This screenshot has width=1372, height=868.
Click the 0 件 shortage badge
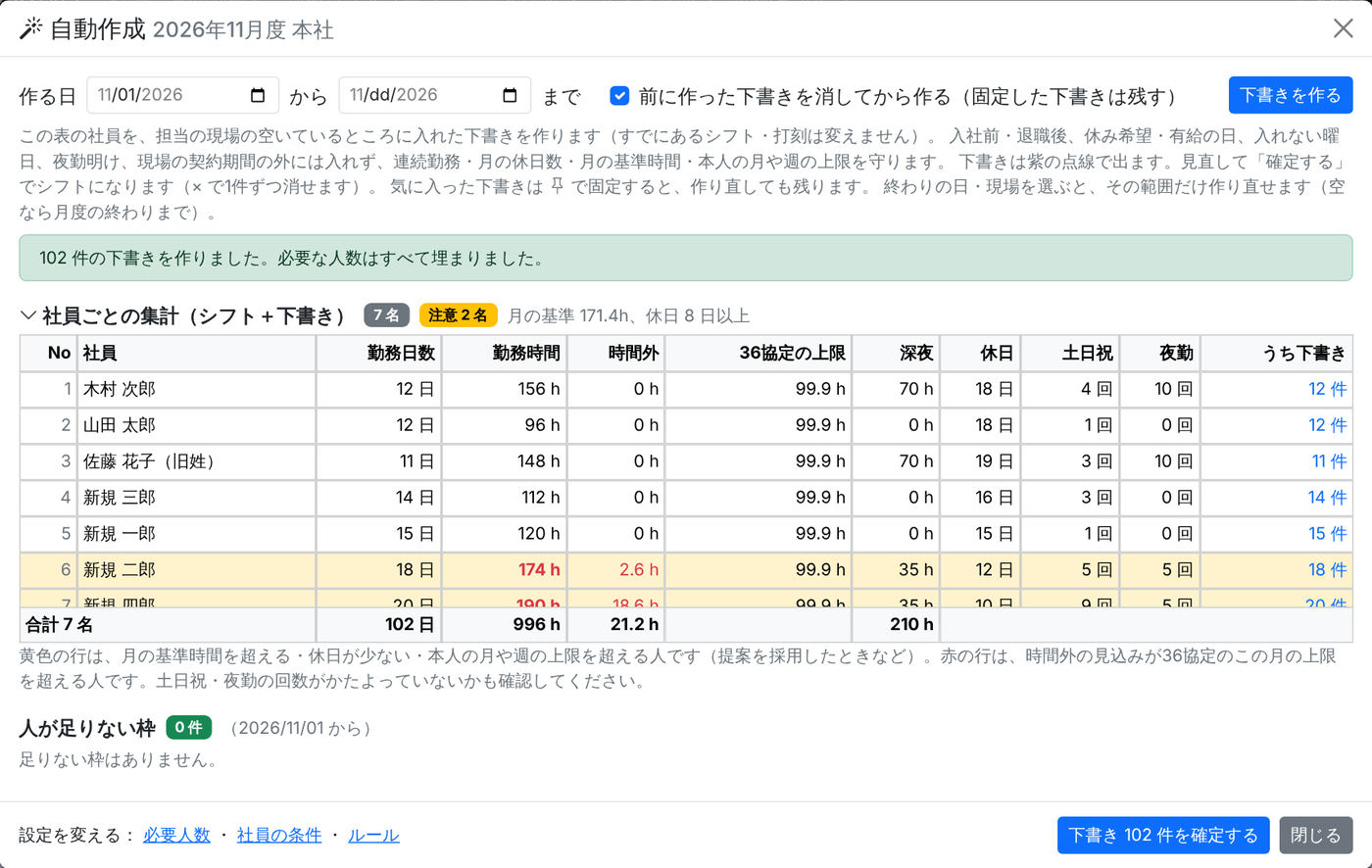(188, 728)
